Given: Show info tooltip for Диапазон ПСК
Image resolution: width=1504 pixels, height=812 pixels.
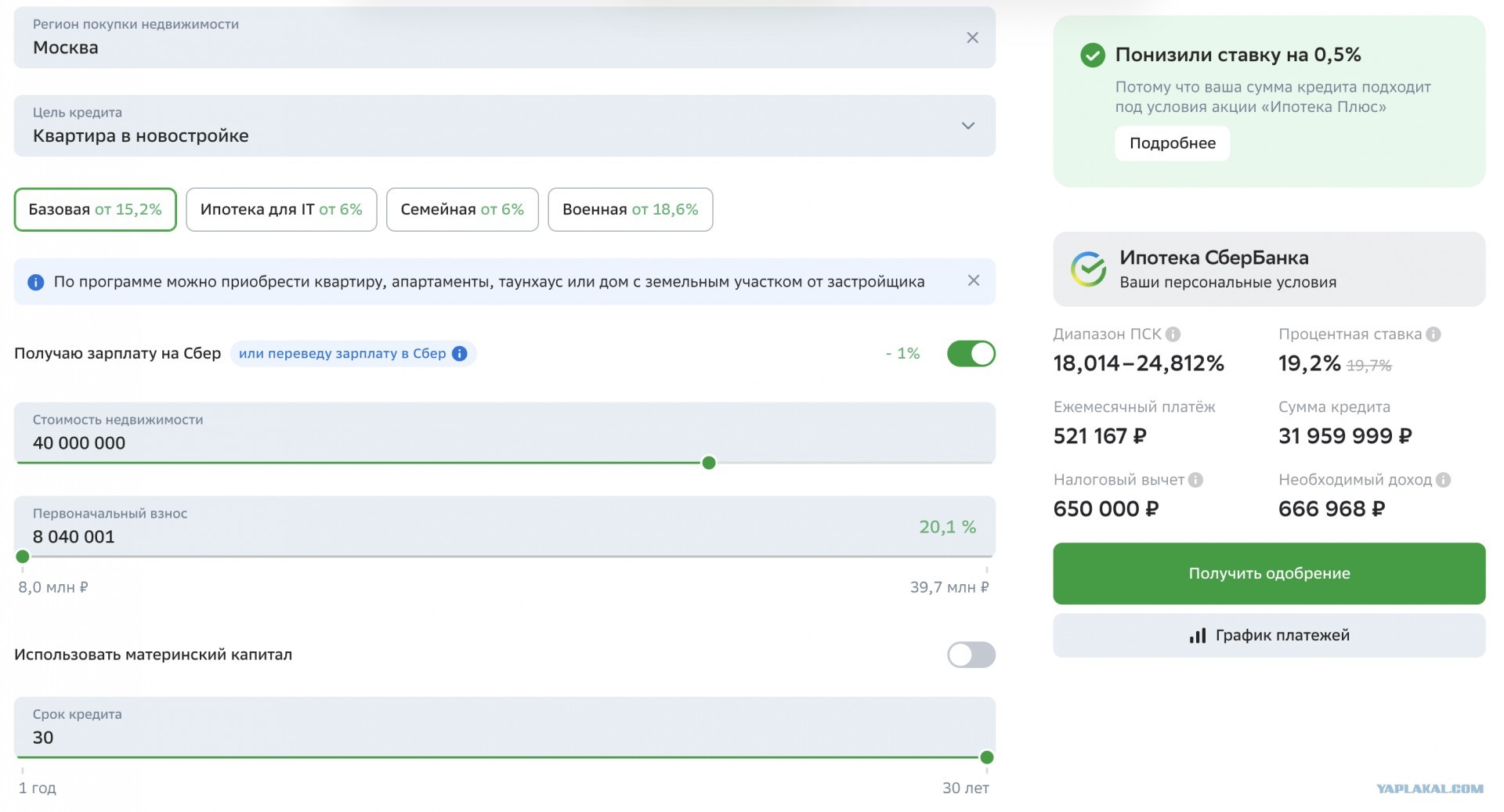Looking at the screenshot, I should 1173,334.
